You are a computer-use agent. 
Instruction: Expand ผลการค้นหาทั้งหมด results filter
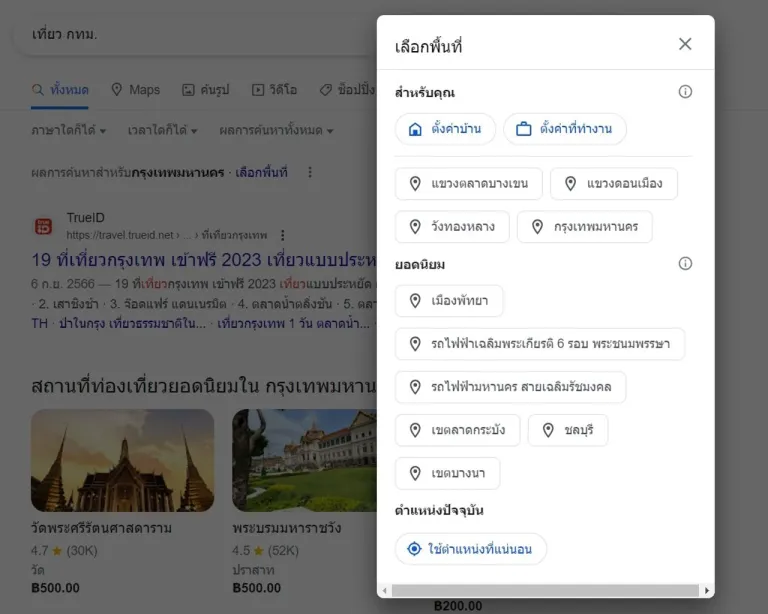(276, 131)
